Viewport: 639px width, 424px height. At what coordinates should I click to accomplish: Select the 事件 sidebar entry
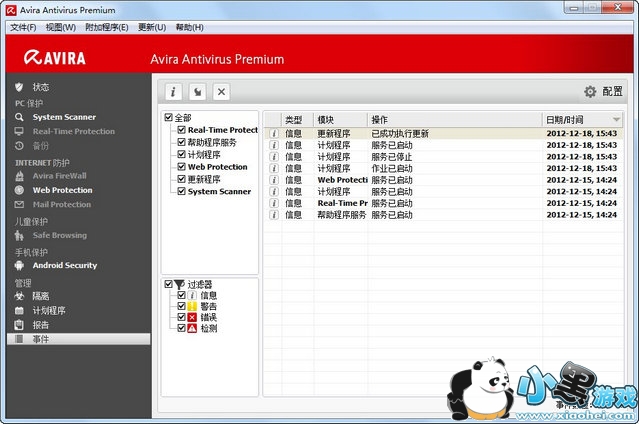[79, 339]
